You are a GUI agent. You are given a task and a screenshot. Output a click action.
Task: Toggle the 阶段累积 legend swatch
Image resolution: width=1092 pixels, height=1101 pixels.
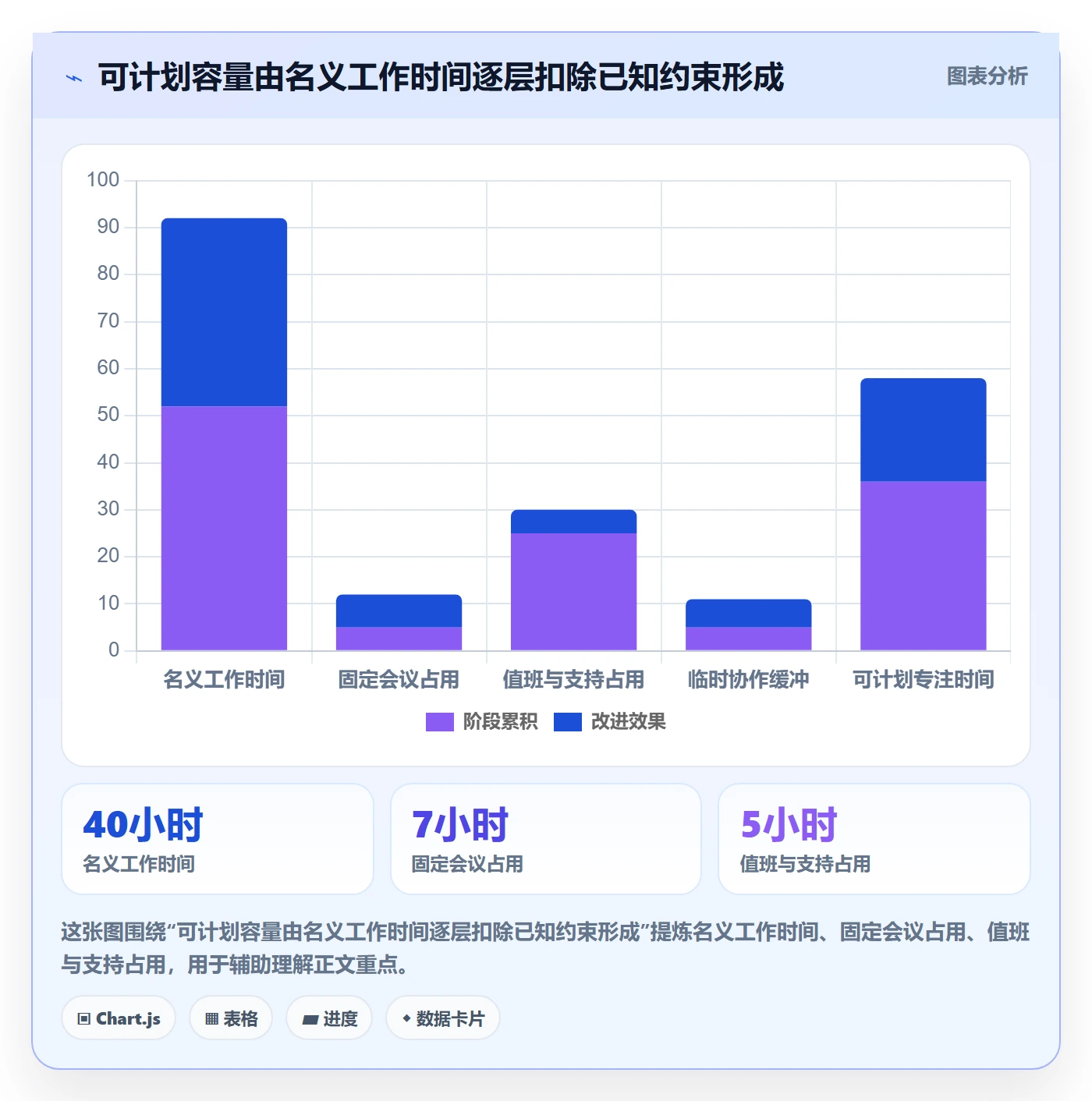click(439, 722)
